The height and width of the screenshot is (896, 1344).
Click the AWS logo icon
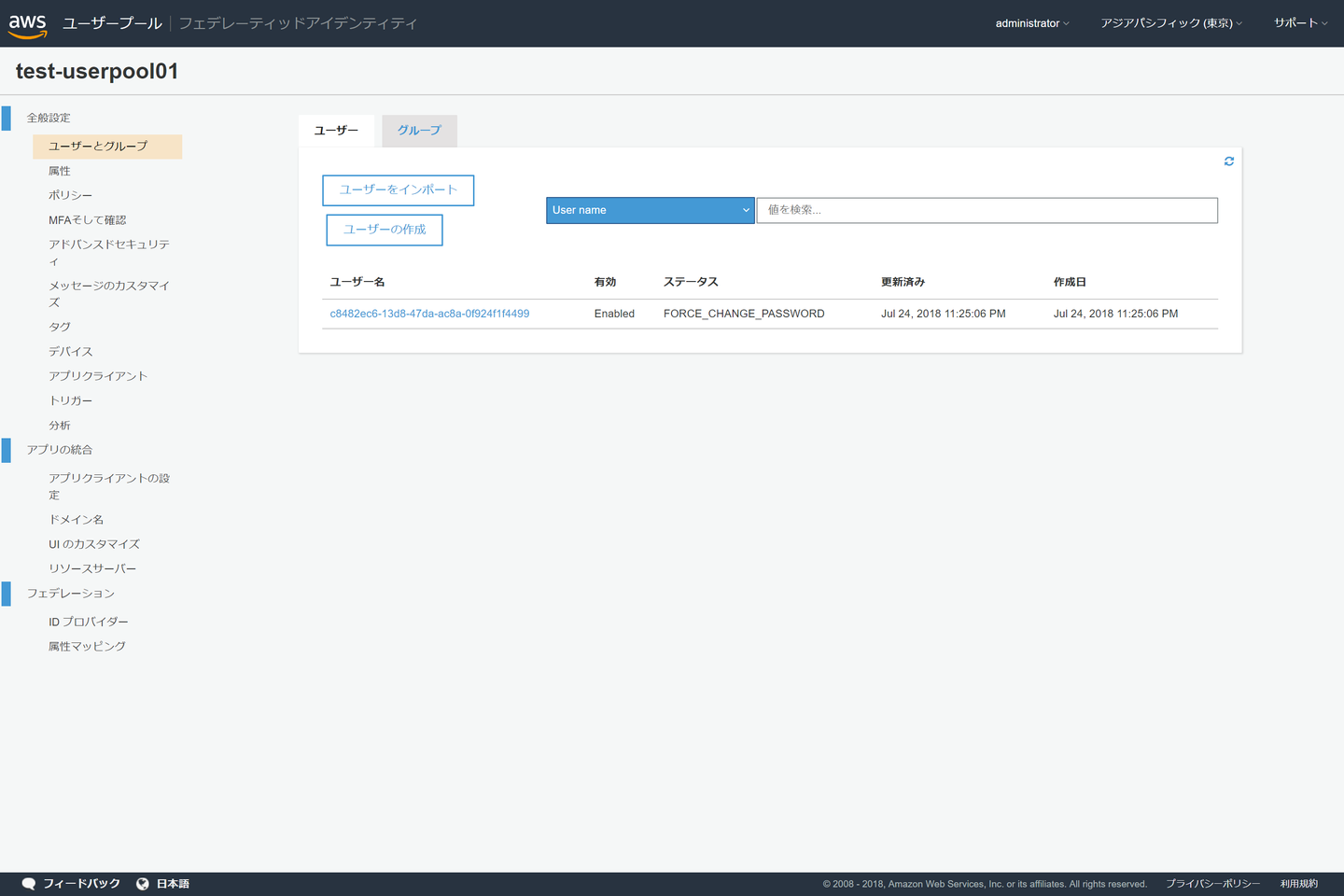tap(28, 25)
